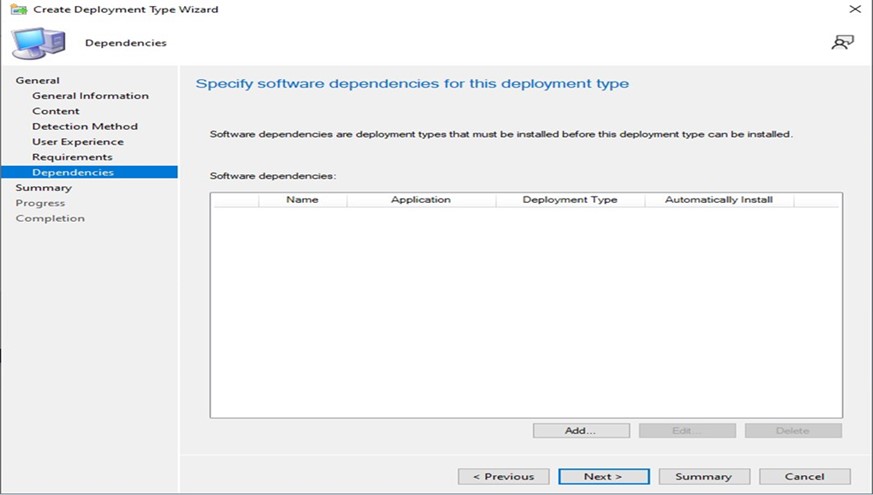The height and width of the screenshot is (495, 873).
Task: Sort by the Application column header
Action: 420,200
